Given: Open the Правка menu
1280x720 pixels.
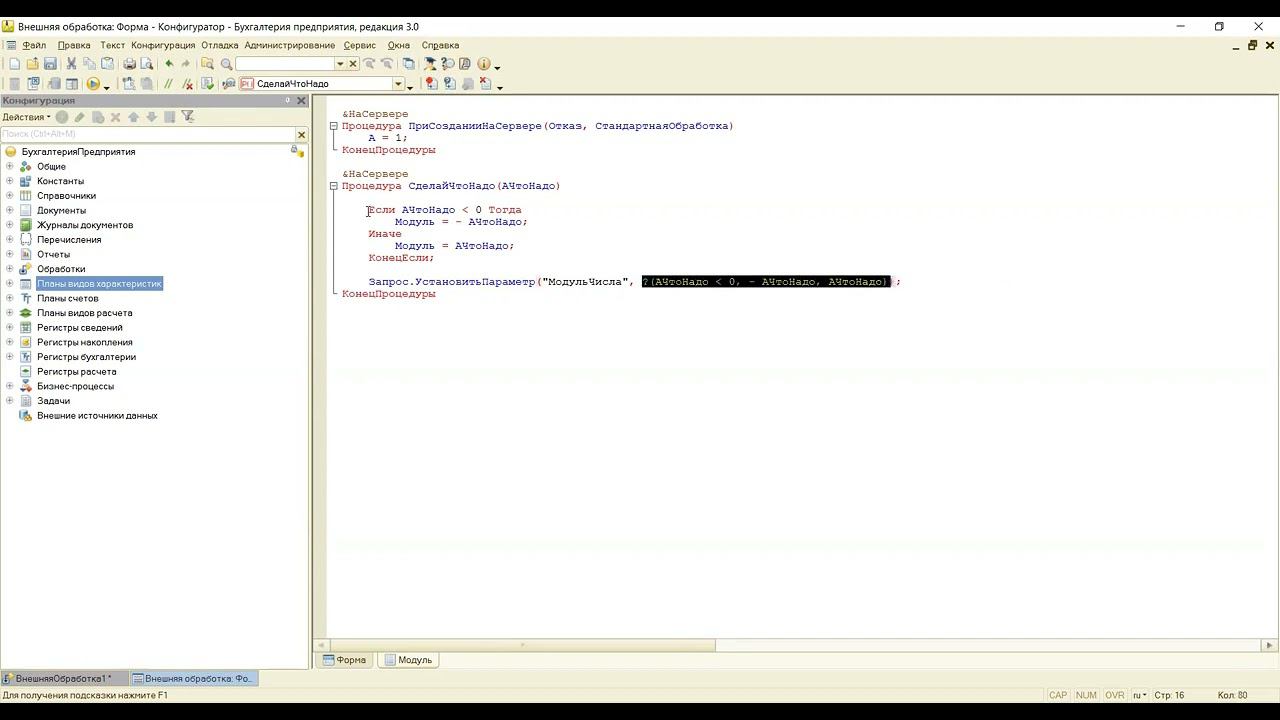Looking at the screenshot, I should click(74, 45).
